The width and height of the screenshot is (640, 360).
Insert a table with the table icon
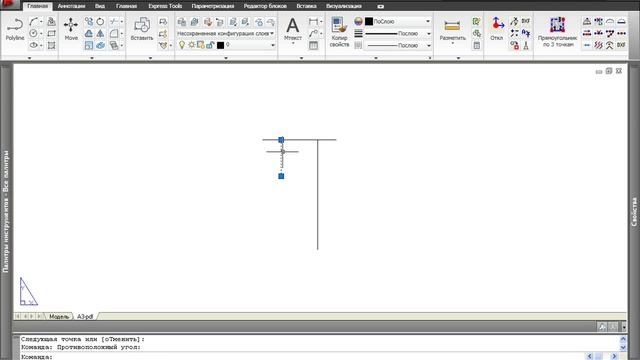(x=313, y=45)
